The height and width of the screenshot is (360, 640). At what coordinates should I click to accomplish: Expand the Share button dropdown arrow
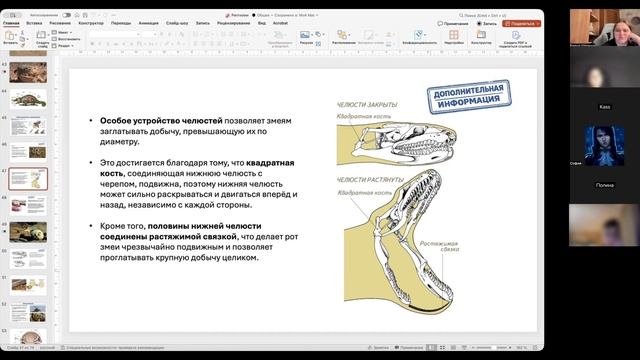pyautogui.click(x=538, y=24)
